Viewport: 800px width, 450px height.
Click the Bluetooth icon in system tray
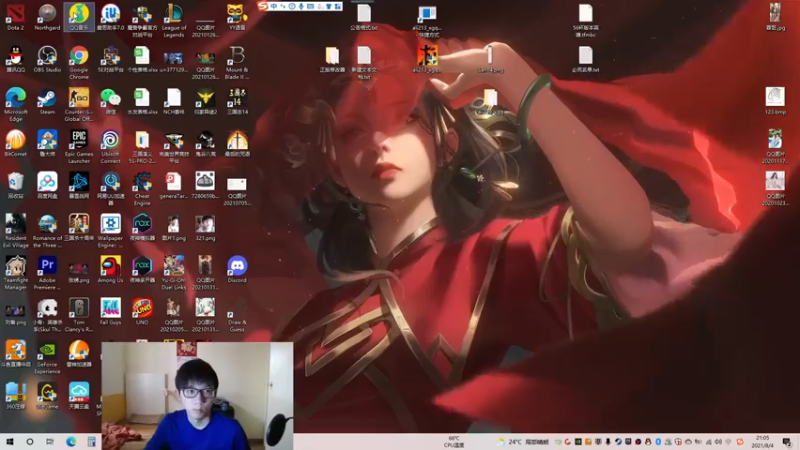[658, 442]
